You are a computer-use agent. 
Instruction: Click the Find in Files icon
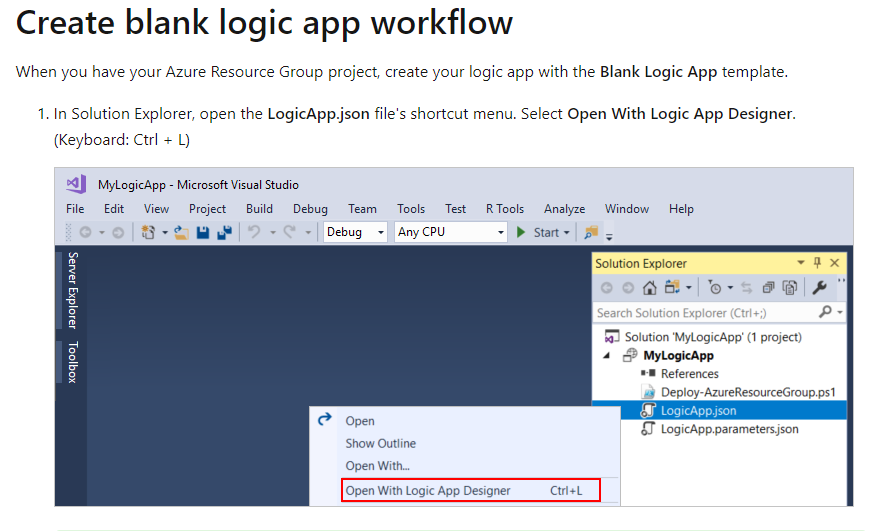pos(591,232)
